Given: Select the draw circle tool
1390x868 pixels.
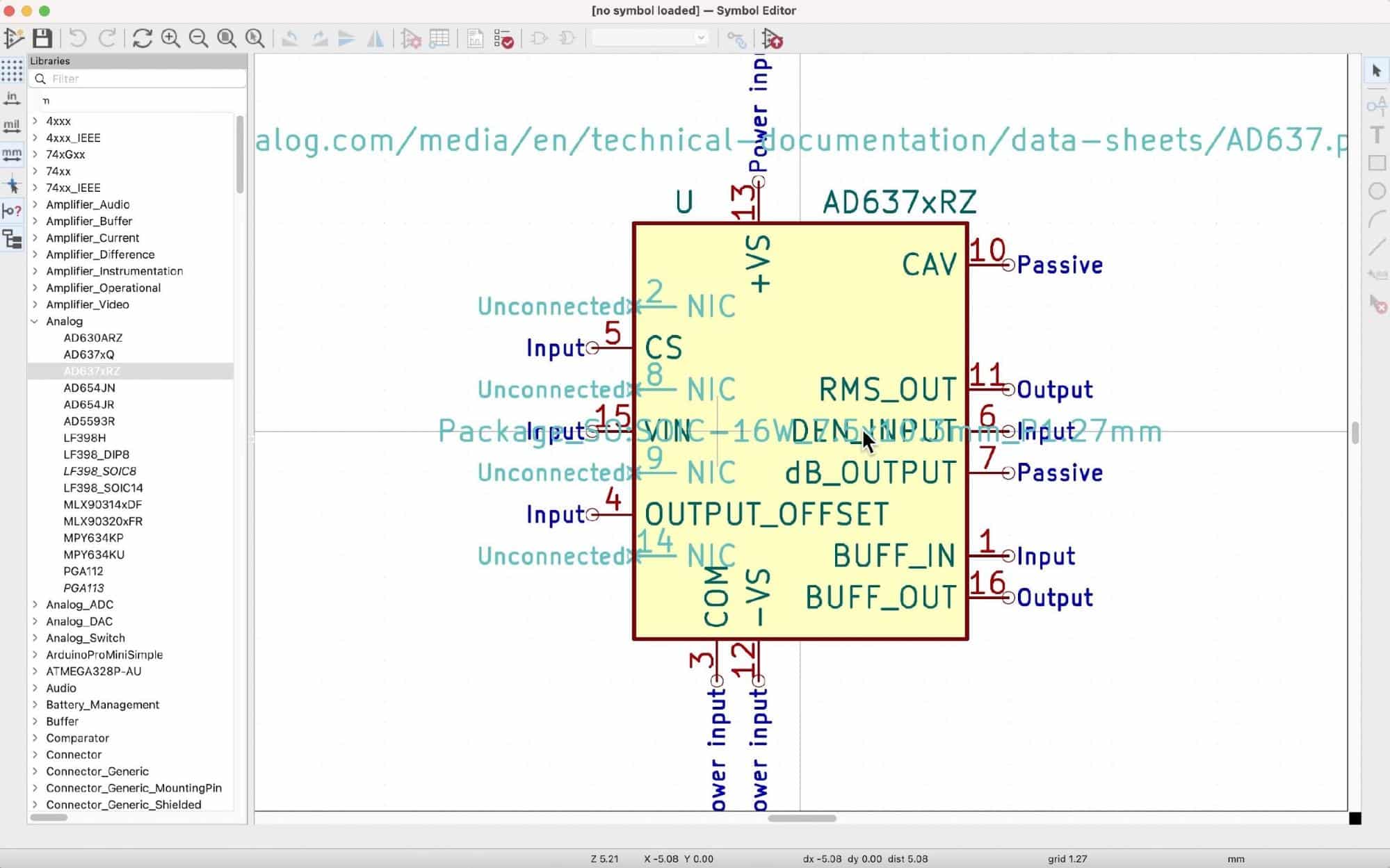Looking at the screenshot, I should [x=1377, y=191].
